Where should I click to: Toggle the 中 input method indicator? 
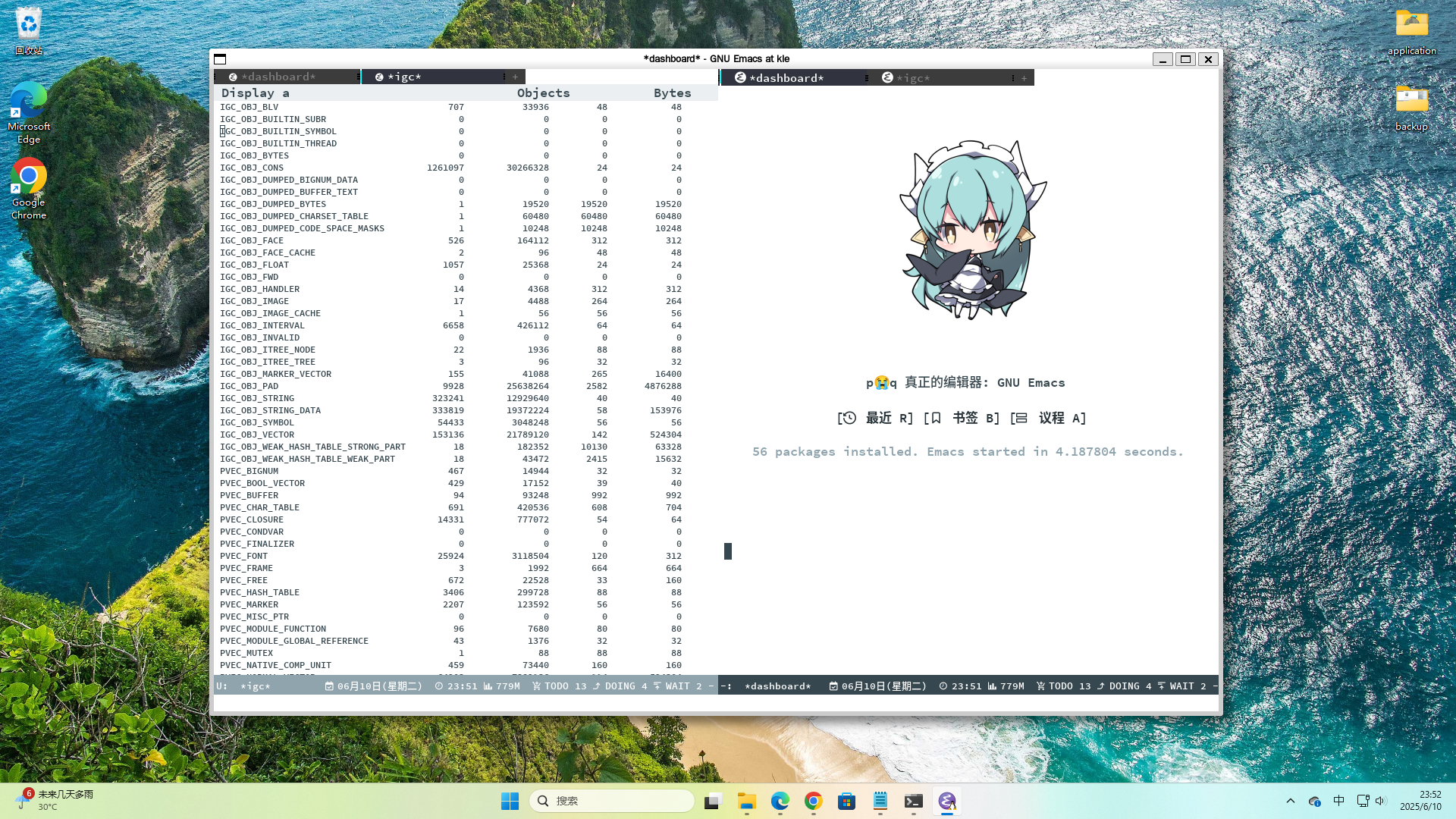pyautogui.click(x=1339, y=801)
